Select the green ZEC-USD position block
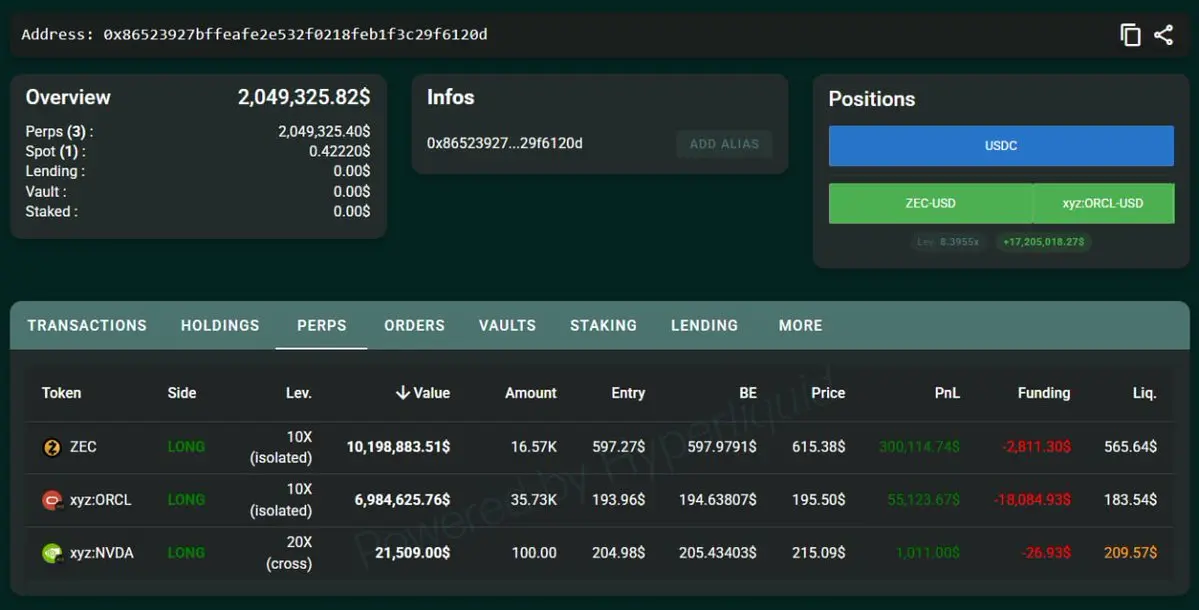1199x610 pixels. pos(931,203)
